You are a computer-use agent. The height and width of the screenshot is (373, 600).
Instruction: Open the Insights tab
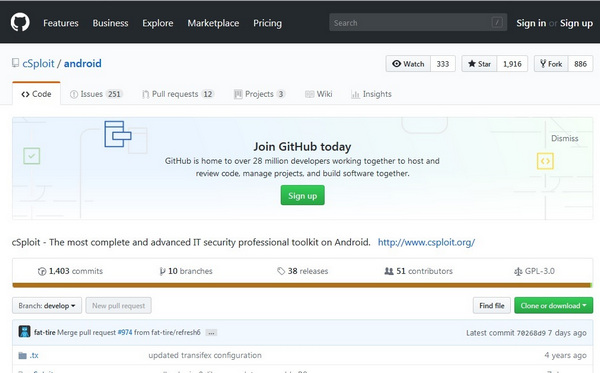(x=371, y=94)
